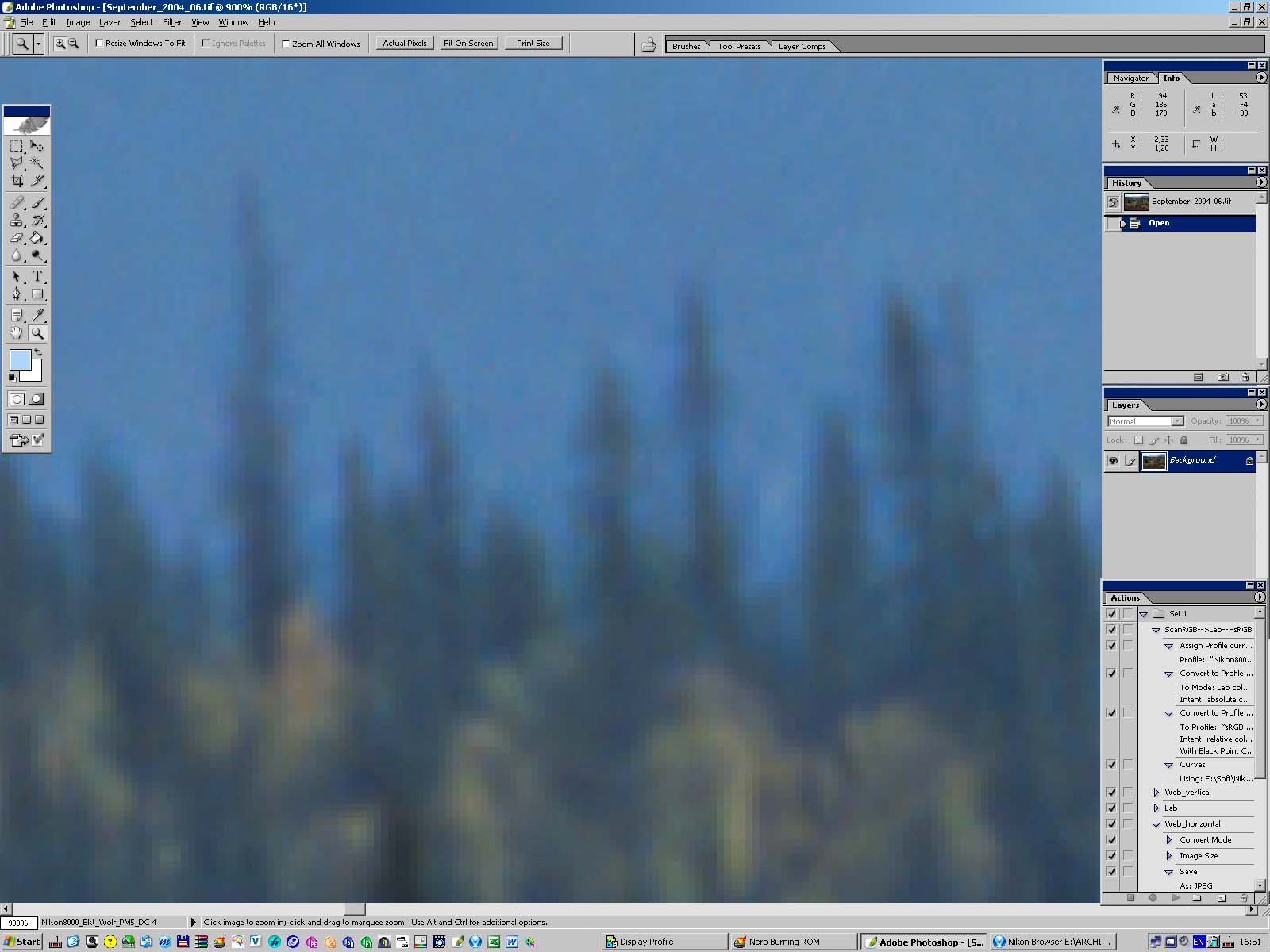Switch to the Navigator tab
Screen dimensions: 1270x952
1130,78
